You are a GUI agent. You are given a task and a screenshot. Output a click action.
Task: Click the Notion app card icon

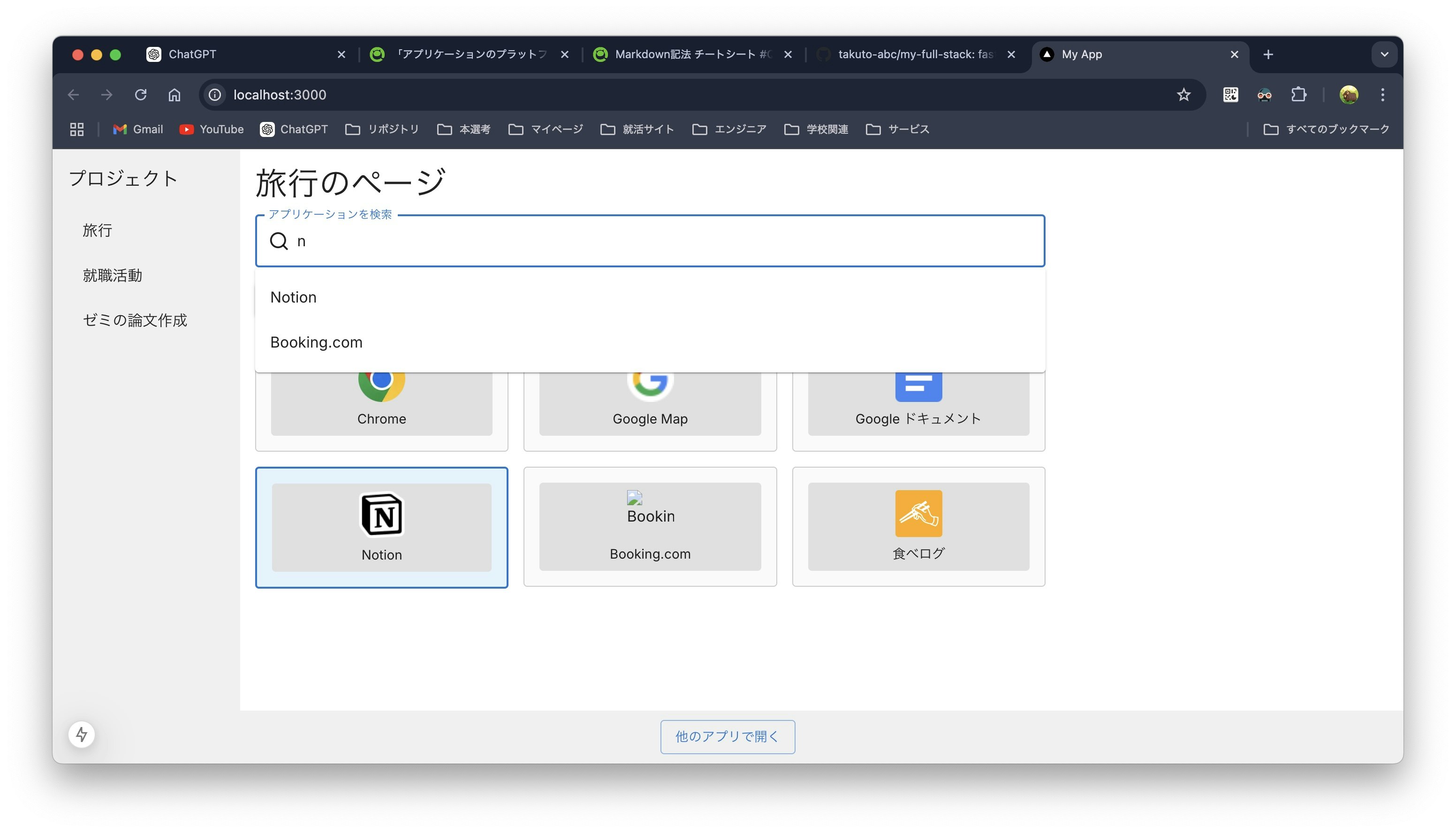382,514
